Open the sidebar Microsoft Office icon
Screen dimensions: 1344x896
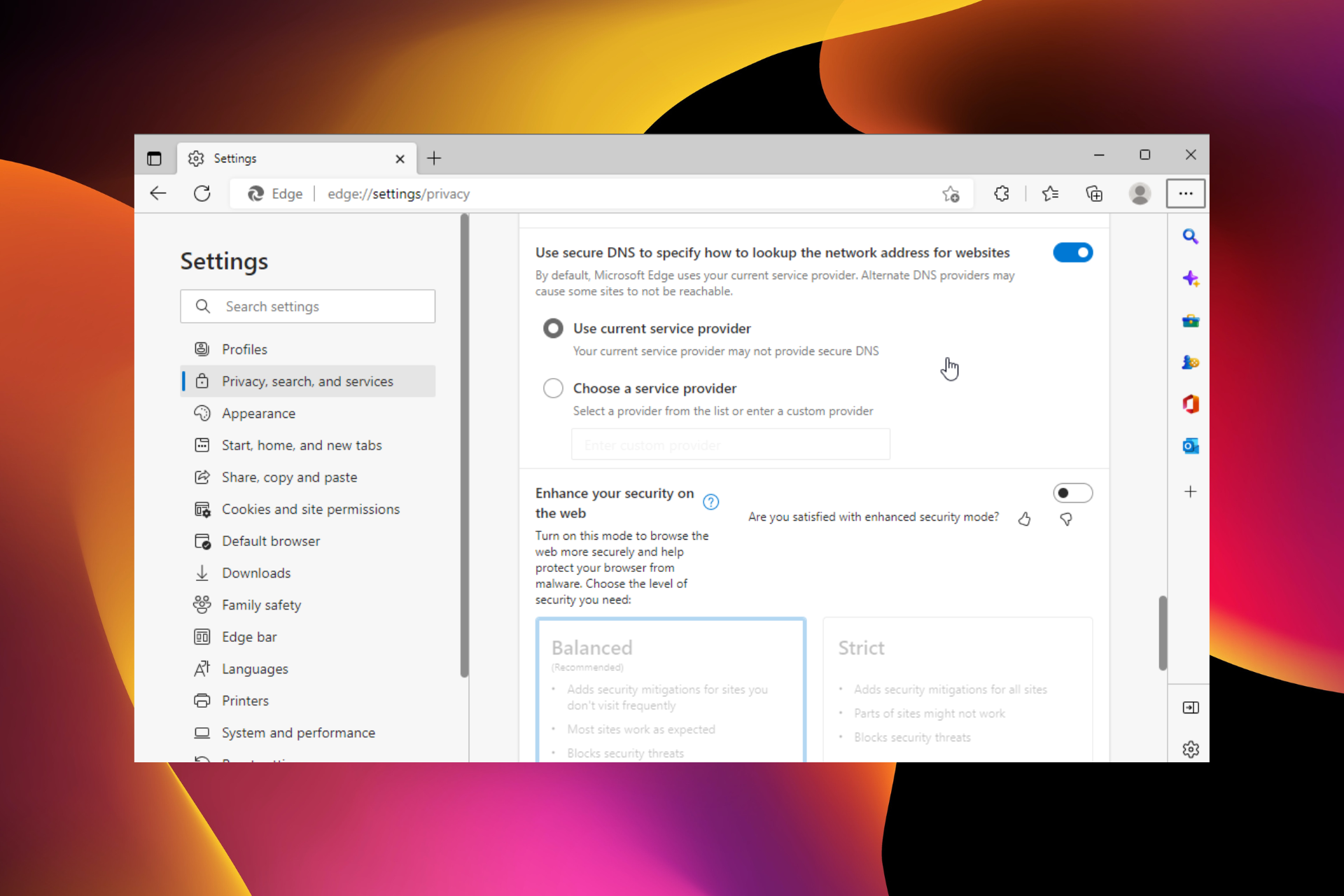pos(1190,404)
